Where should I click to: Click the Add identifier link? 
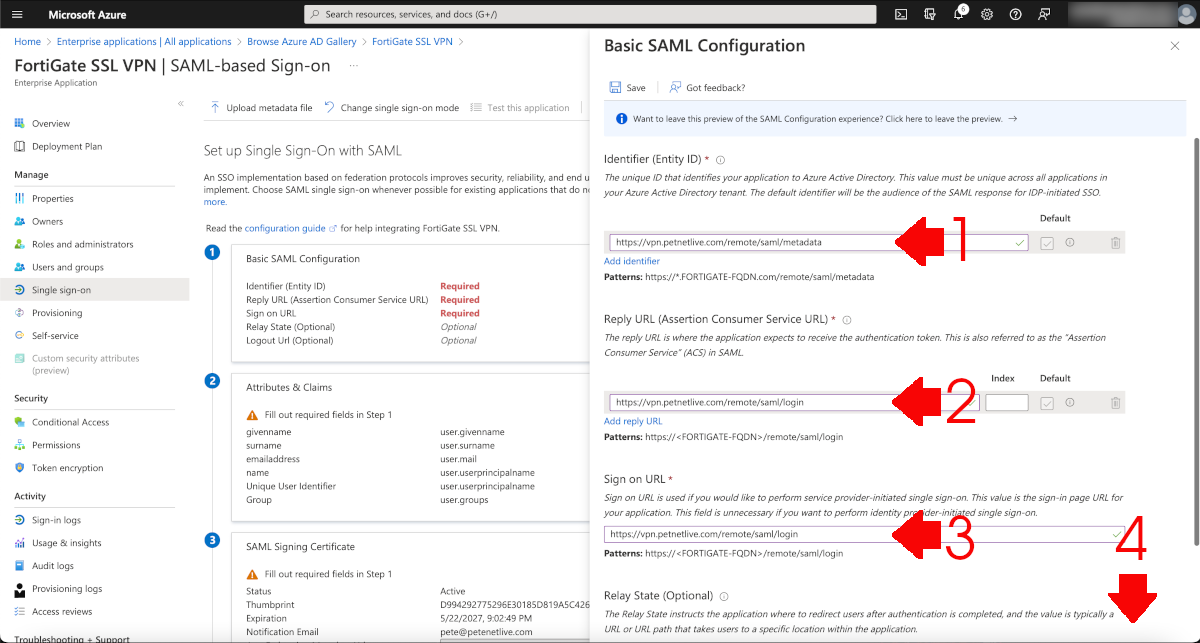pos(630,261)
